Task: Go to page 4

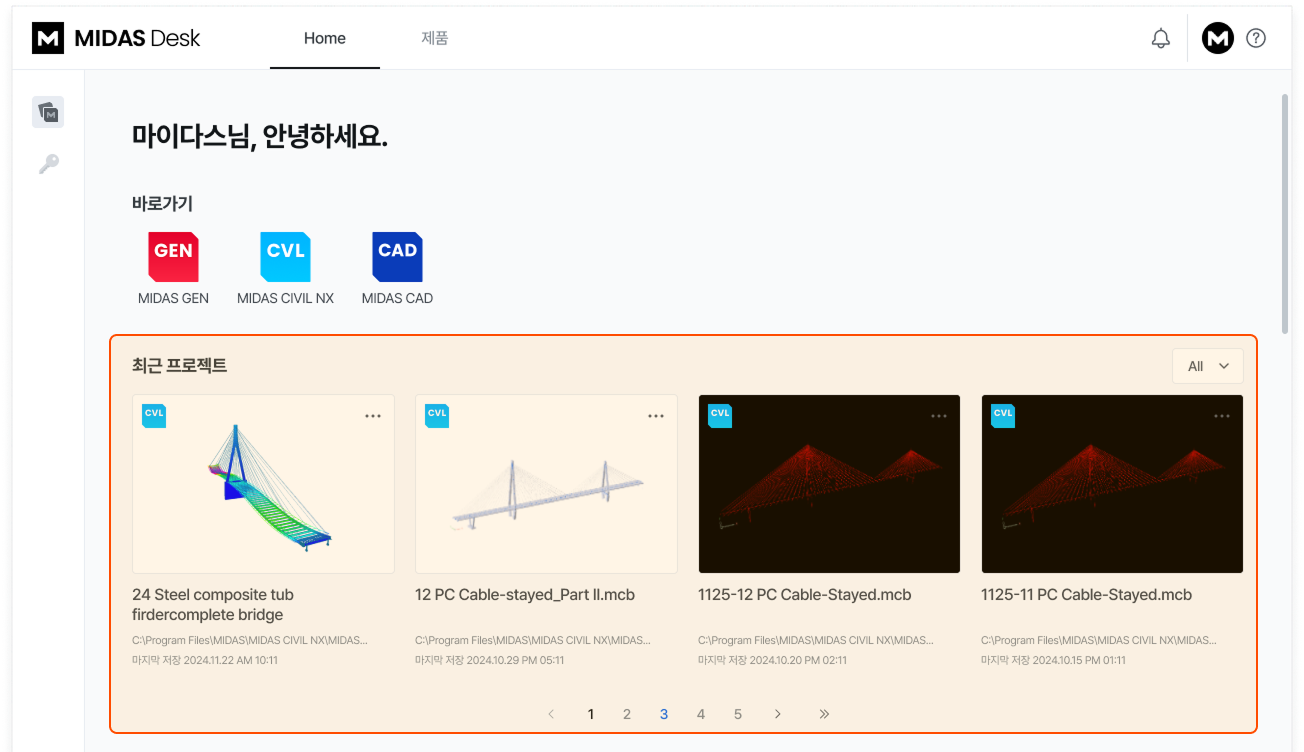Action: point(701,714)
